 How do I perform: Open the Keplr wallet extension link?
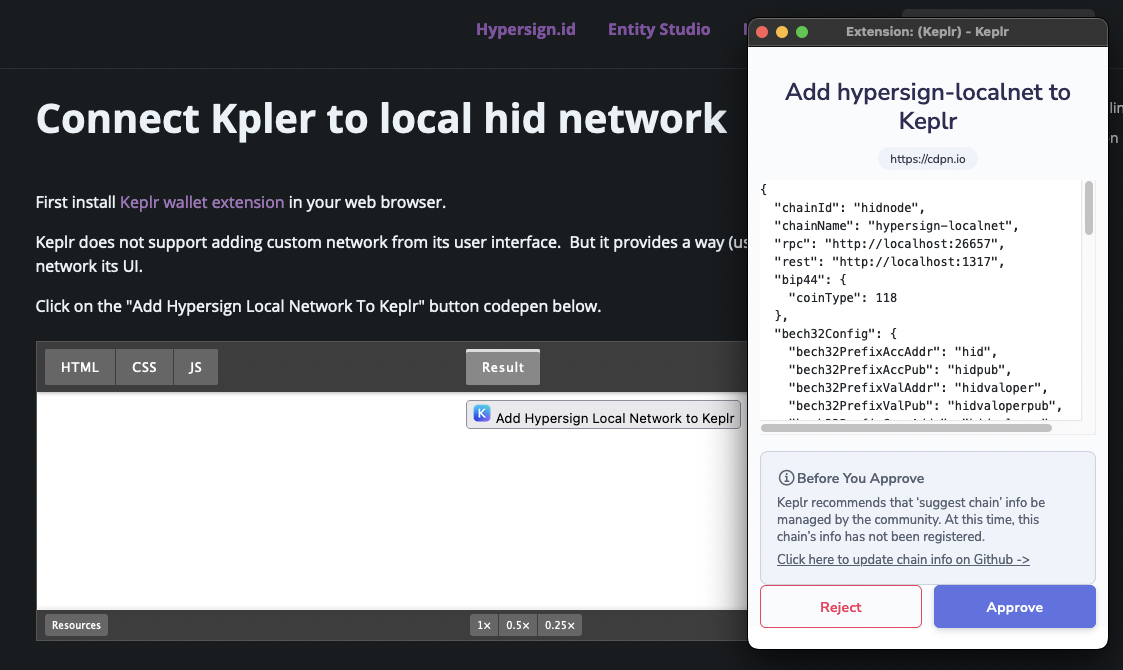[202, 202]
